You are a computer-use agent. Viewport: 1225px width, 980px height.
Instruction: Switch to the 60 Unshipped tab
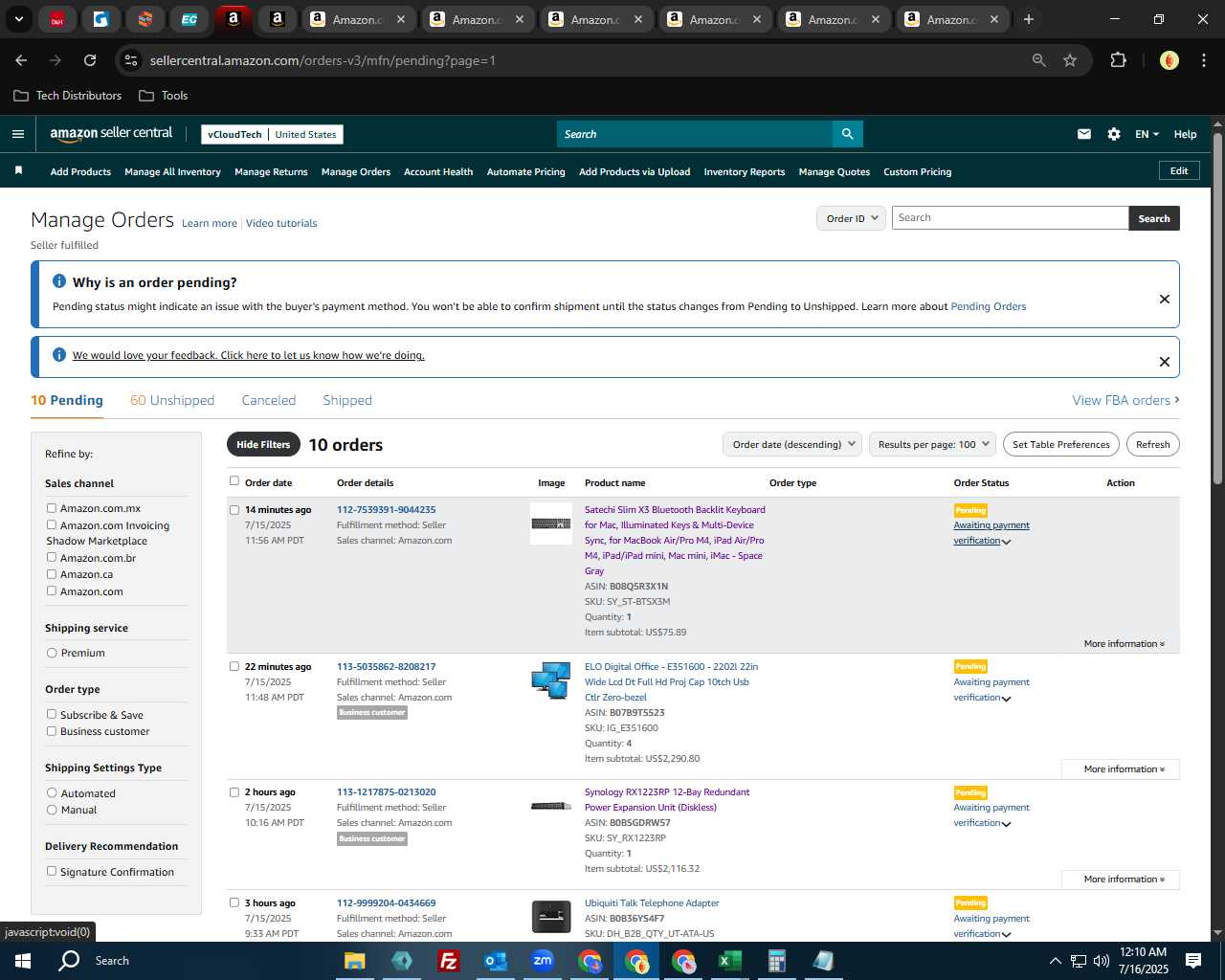(172, 400)
